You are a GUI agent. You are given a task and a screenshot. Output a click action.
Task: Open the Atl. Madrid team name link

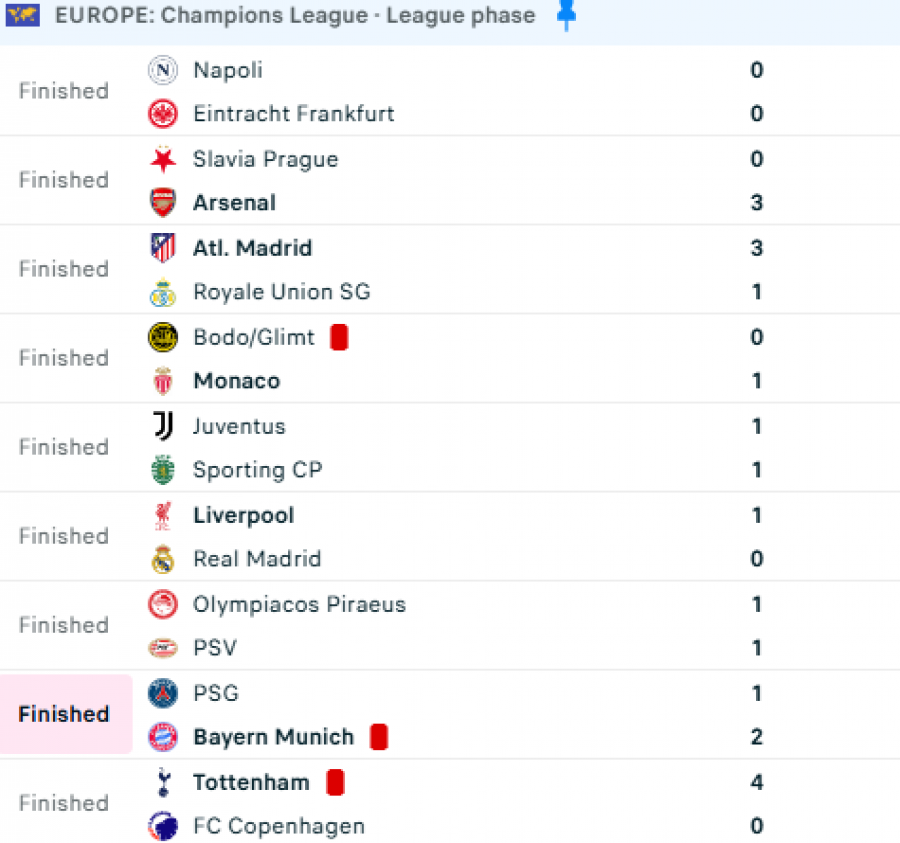pyautogui.click(x=252, y=248)
